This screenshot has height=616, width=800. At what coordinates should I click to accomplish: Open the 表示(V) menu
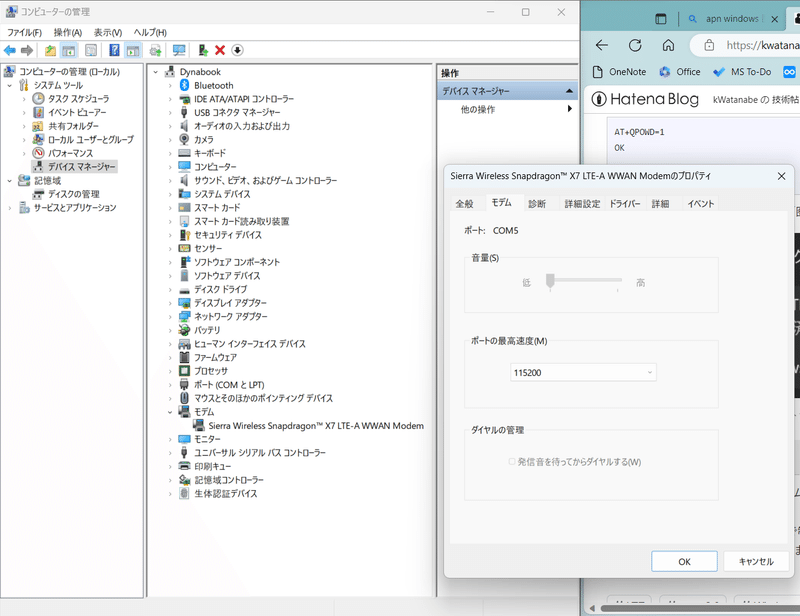pos(108,32)
